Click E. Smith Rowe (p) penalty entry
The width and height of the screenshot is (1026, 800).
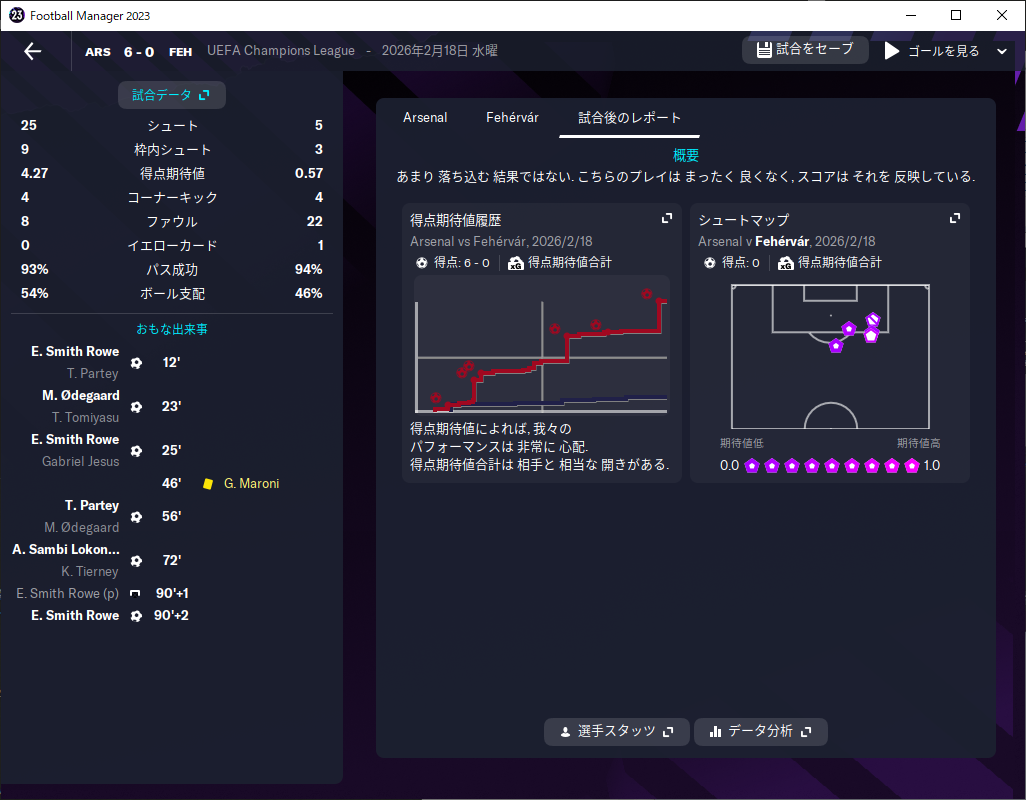(x=67, y=593)
